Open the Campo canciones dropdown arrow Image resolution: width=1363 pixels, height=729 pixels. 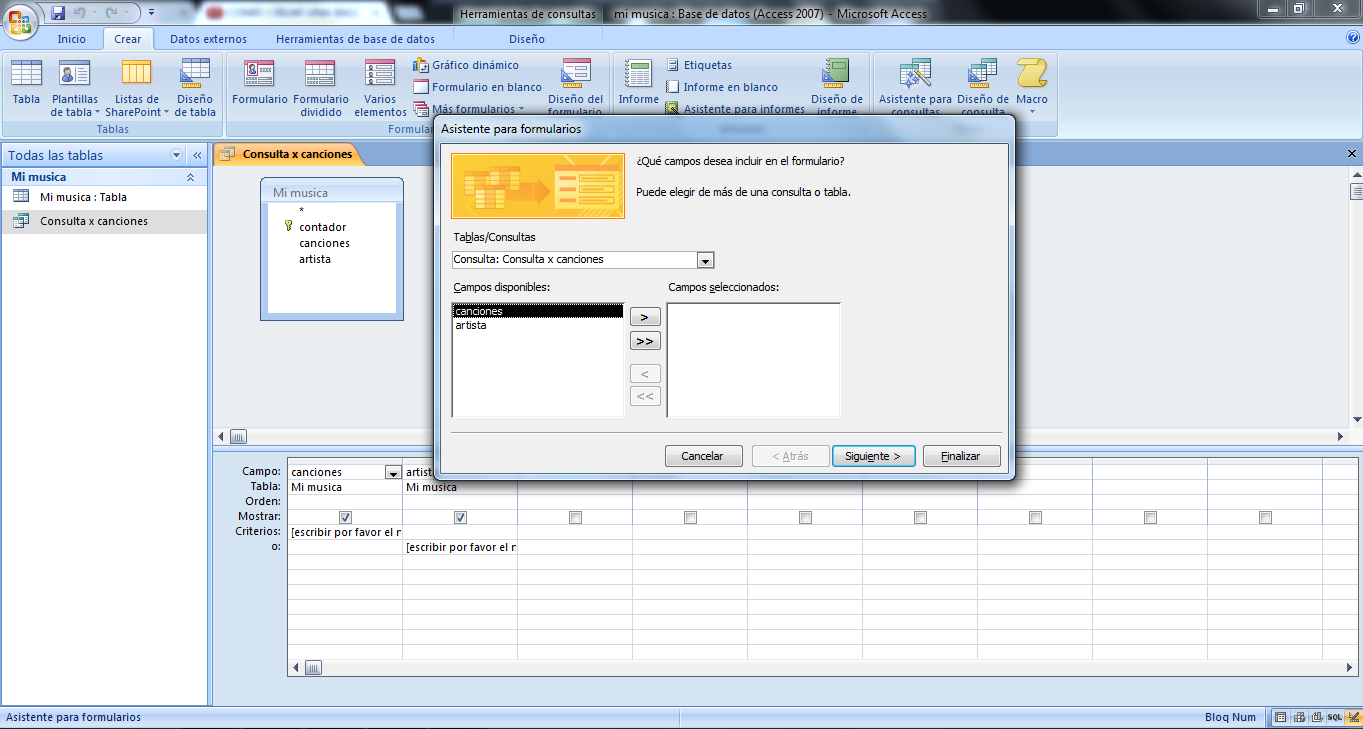[393, 472]
